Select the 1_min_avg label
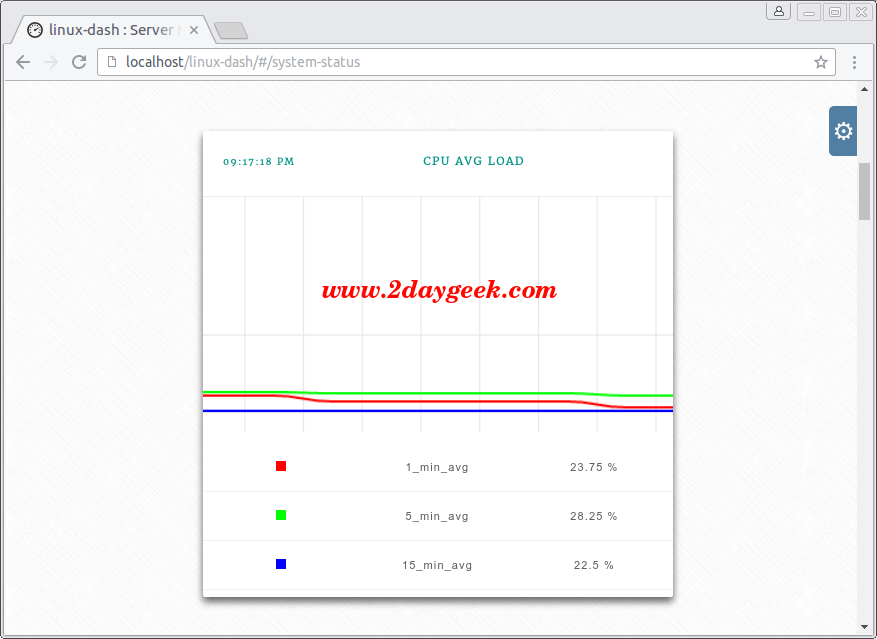Viewport: 877px width, 639px height. point(437,467)
